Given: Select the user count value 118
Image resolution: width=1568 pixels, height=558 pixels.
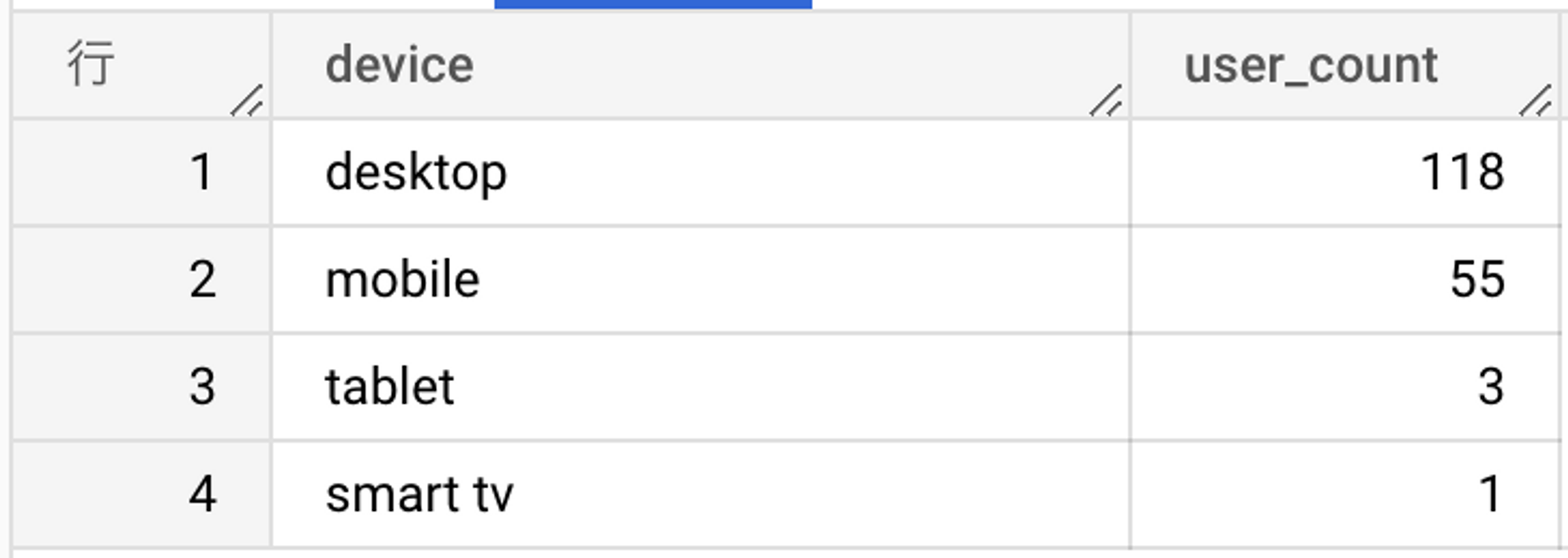Looking at the screenshot, I should coord(1463,172).
